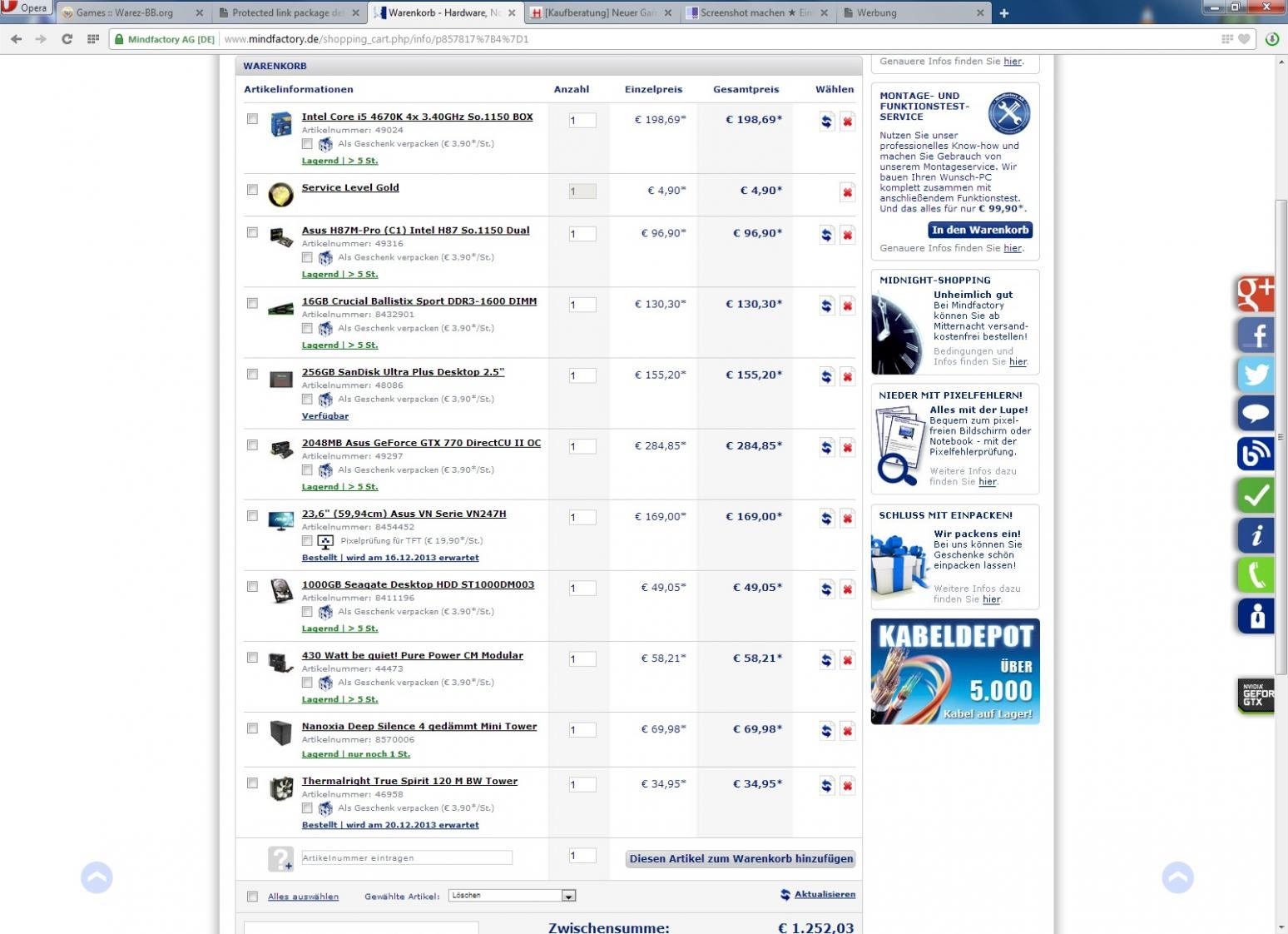Viewport: 1288px width, 934px height.
Task: Update the 16GB Crucial Ballistix row
Action: pos(826,306)
